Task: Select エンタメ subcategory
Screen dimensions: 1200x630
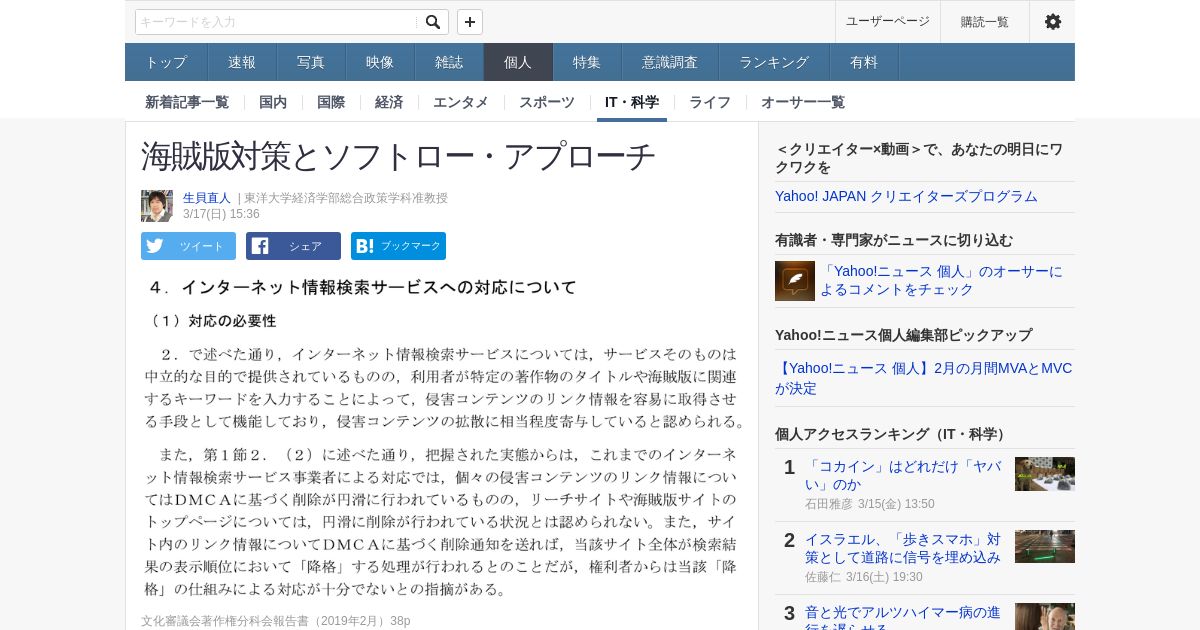Action: click(x=461, y=102)
